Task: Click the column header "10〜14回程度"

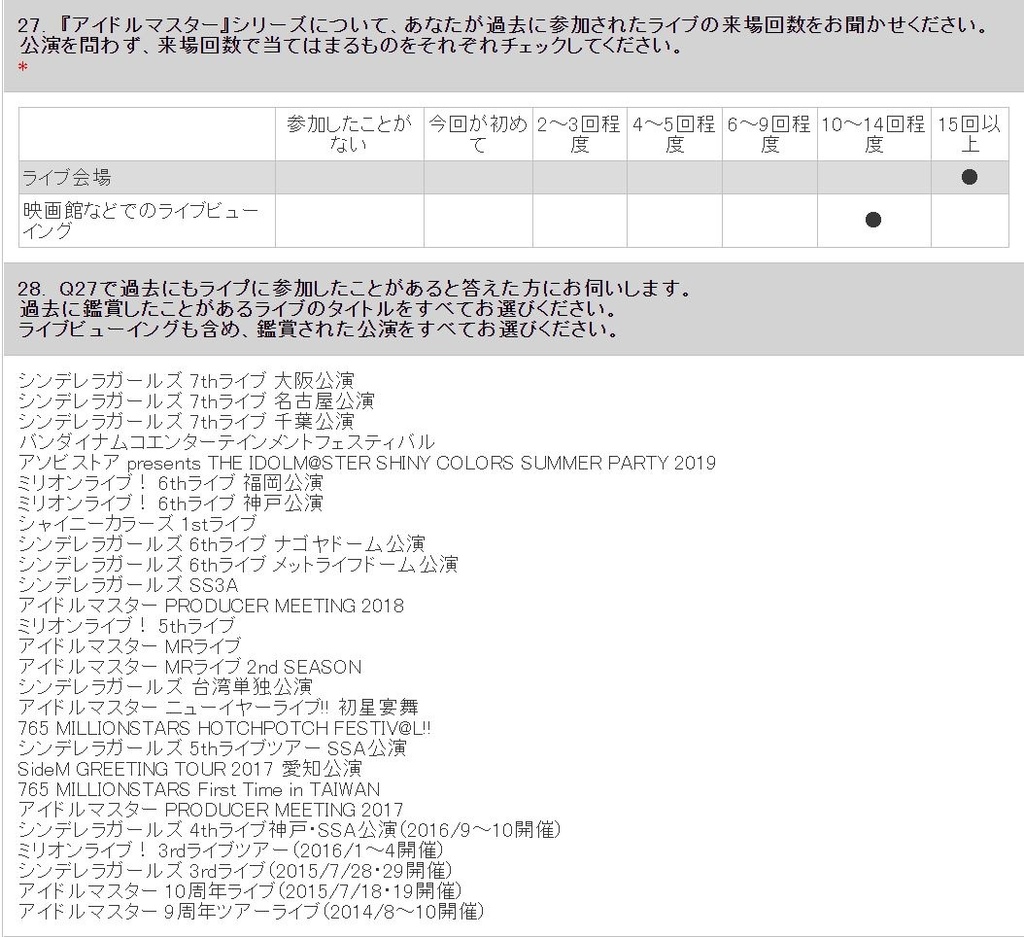Action: pyautogui.click(x=874, y=134)
